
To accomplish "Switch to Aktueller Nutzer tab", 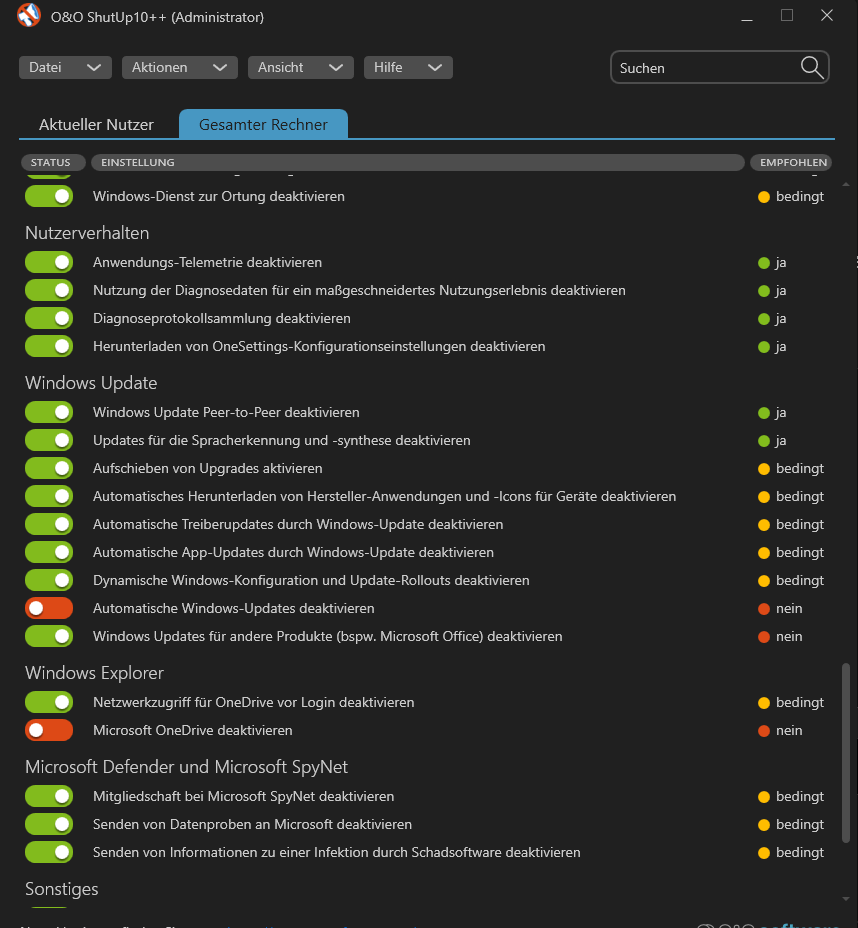I will coord(96,125).
